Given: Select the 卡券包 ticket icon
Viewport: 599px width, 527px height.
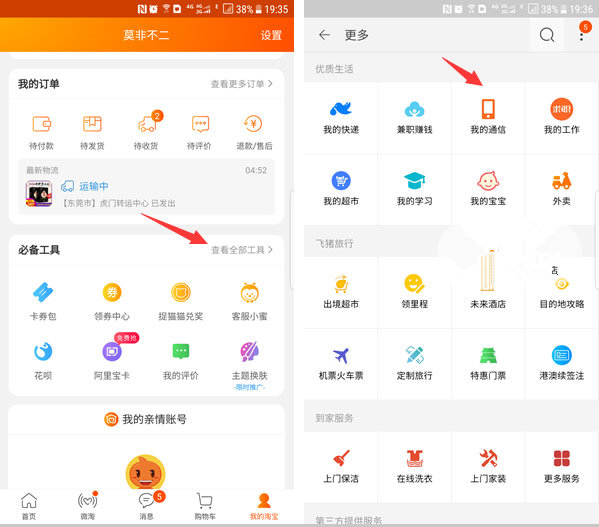Looking at the screenshot, I should (43, 292).
